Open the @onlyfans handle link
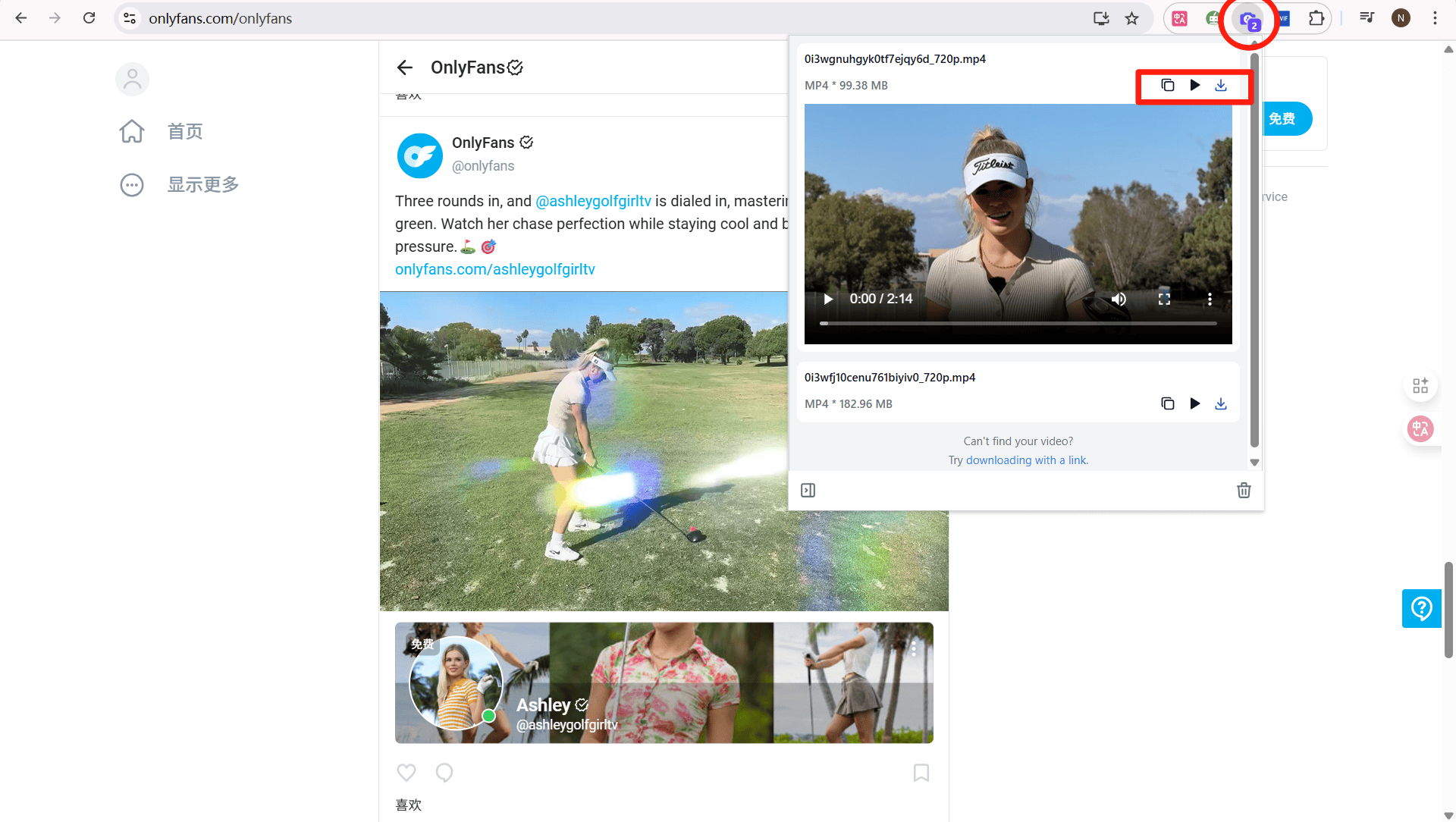The height and width of the screenshot is (822, 1456). click(483, 166)
